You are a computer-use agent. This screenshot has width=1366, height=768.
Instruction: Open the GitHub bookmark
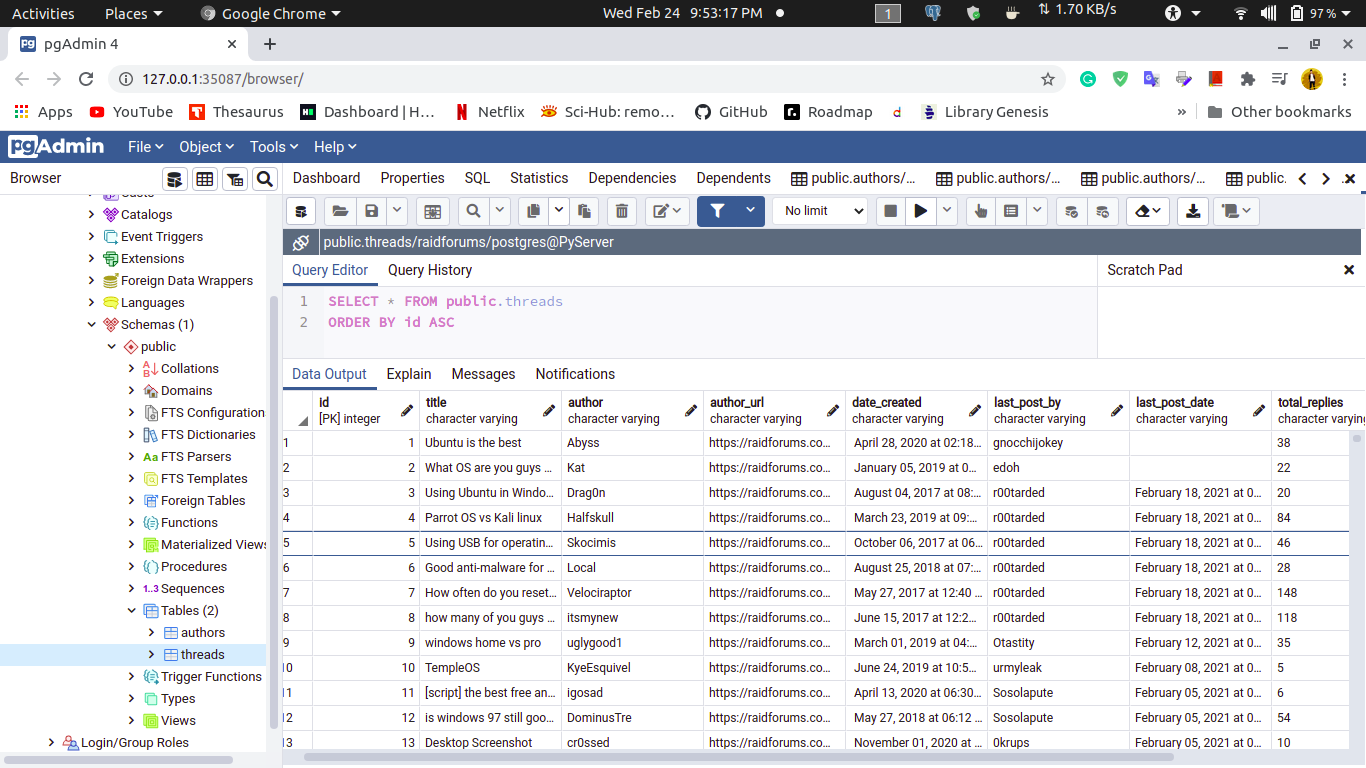[731, 112]
